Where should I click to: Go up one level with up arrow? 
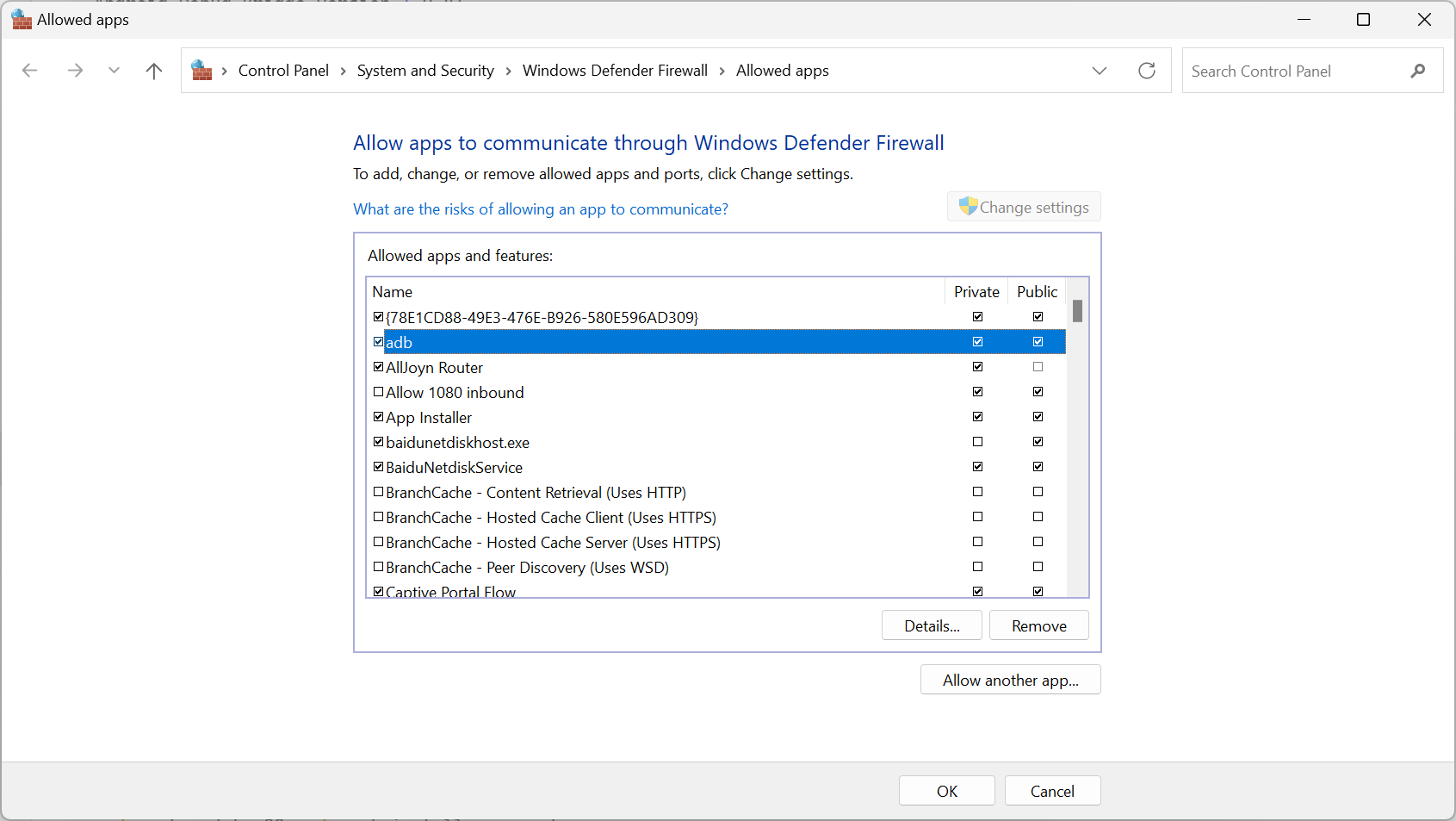coord(154,71)
